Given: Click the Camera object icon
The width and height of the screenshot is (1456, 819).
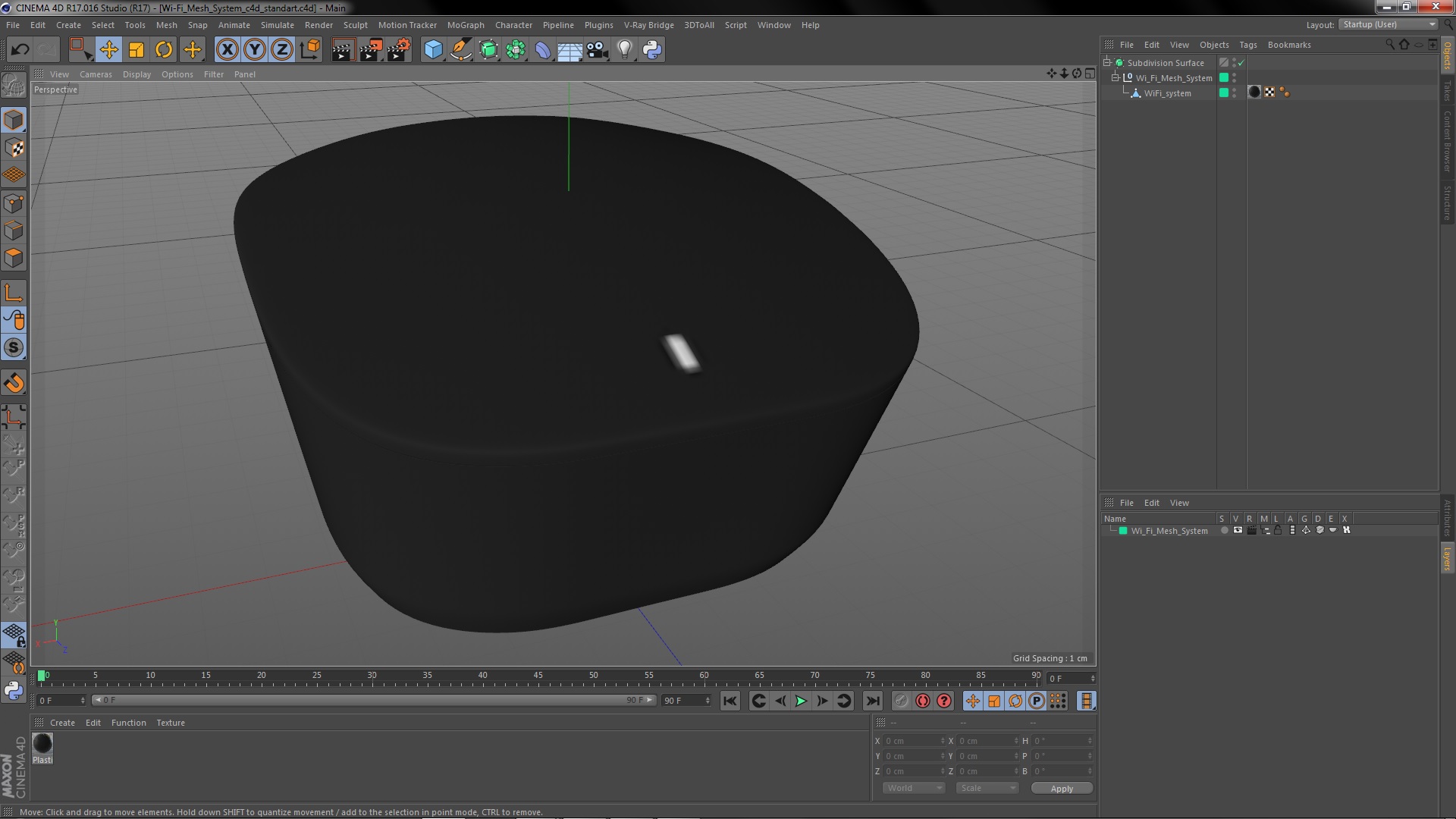Looking at the screenshot, I should pos(597,50).
